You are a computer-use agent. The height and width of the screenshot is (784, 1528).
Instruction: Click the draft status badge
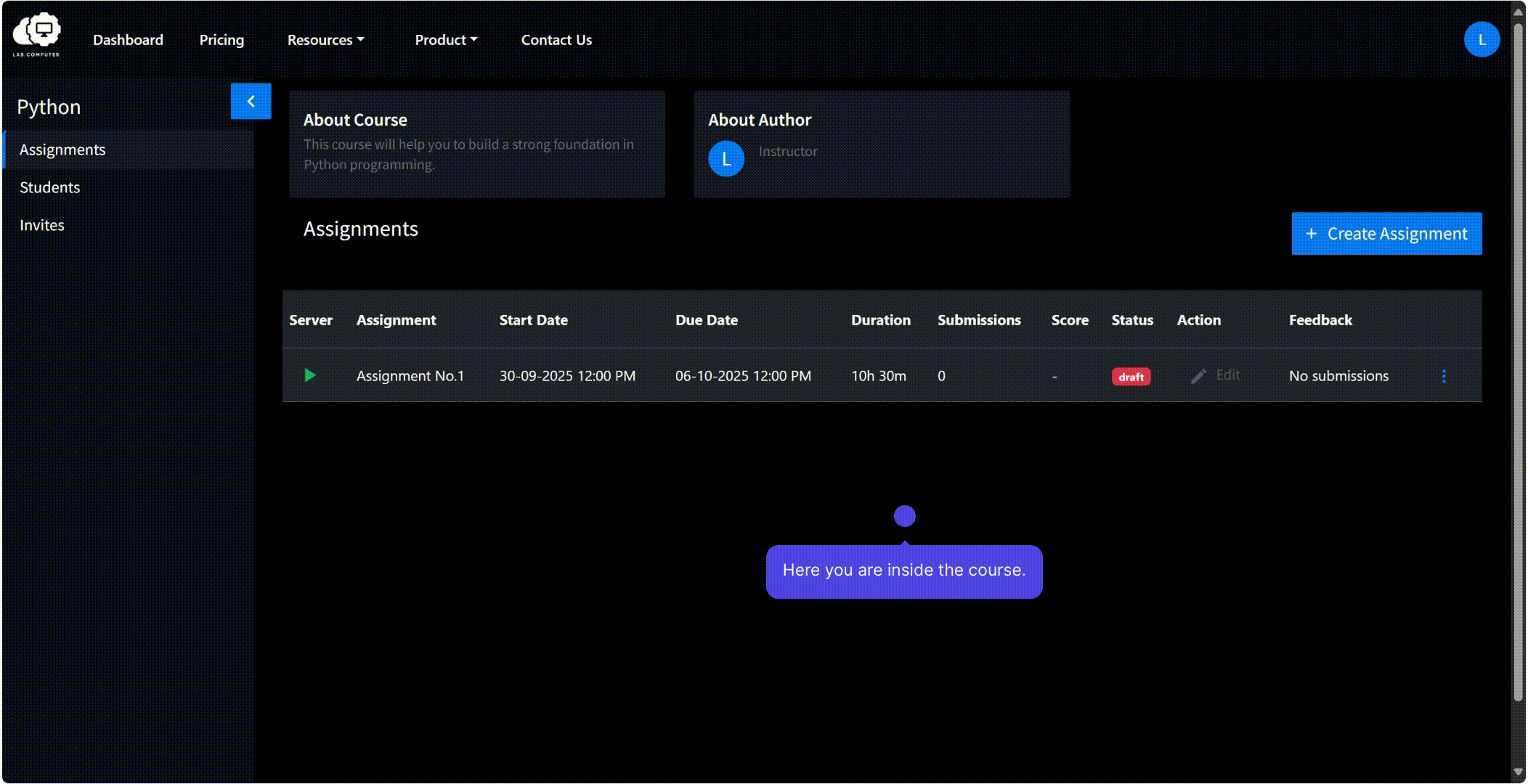(1131, 377)
